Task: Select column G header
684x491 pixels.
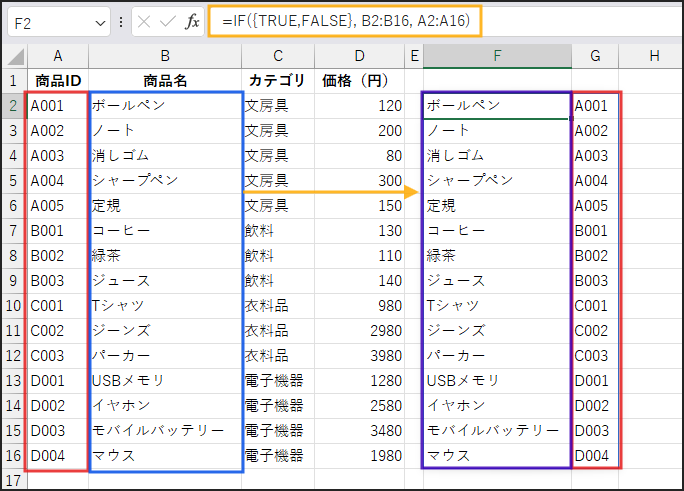Action: point(595,56)
